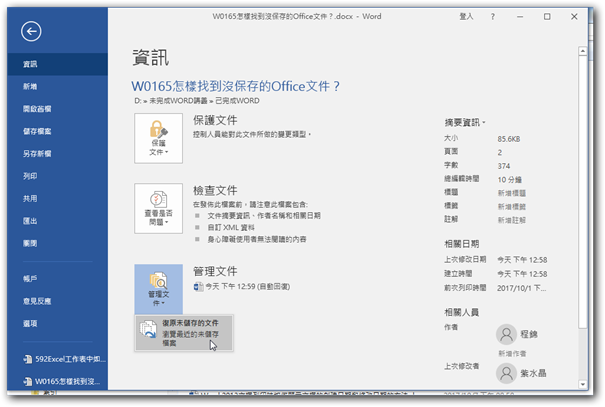Click the 相關日期 heading
This screenshot has width=605, height=407.
click(x=461, y=244)
